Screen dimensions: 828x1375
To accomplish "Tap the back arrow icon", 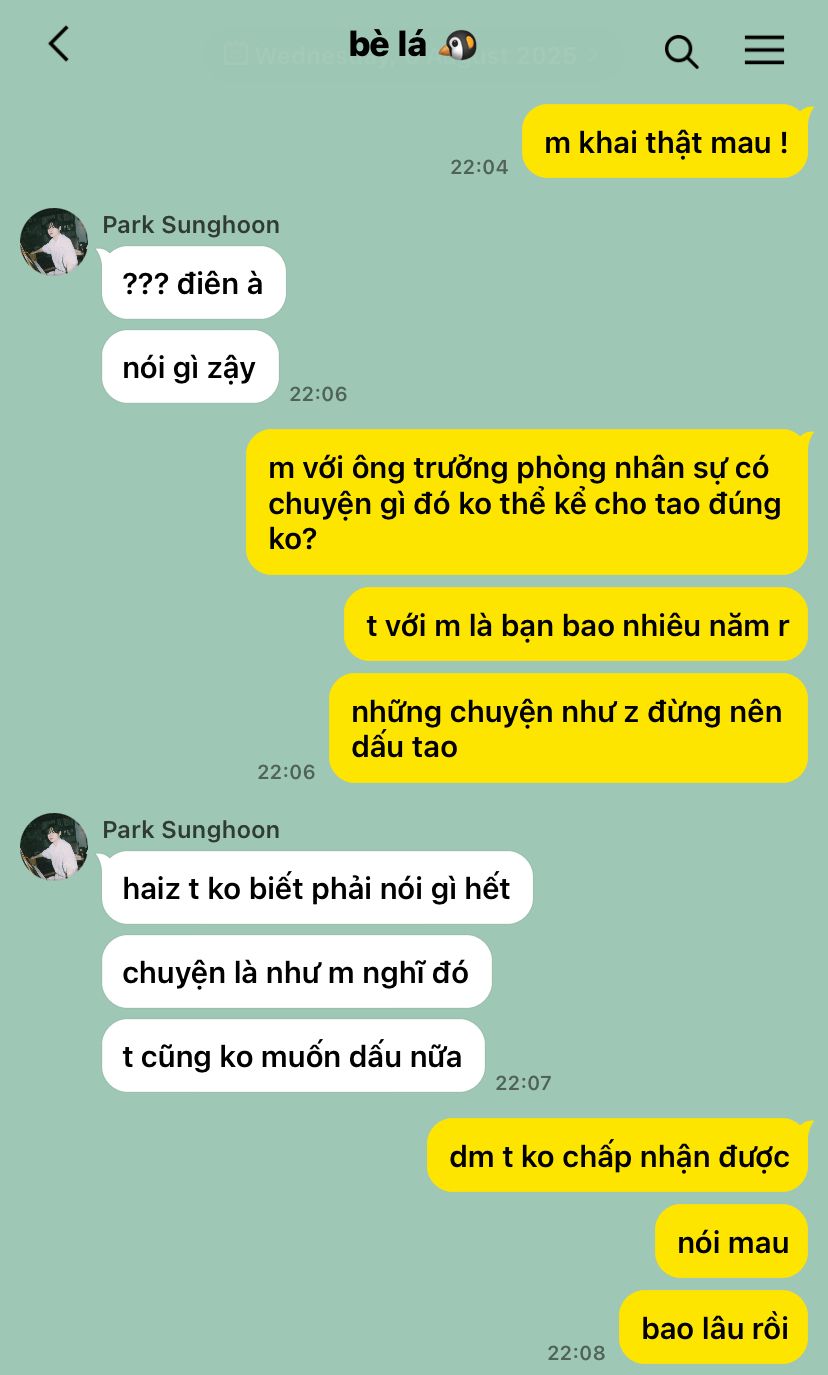I will (59, 44).
